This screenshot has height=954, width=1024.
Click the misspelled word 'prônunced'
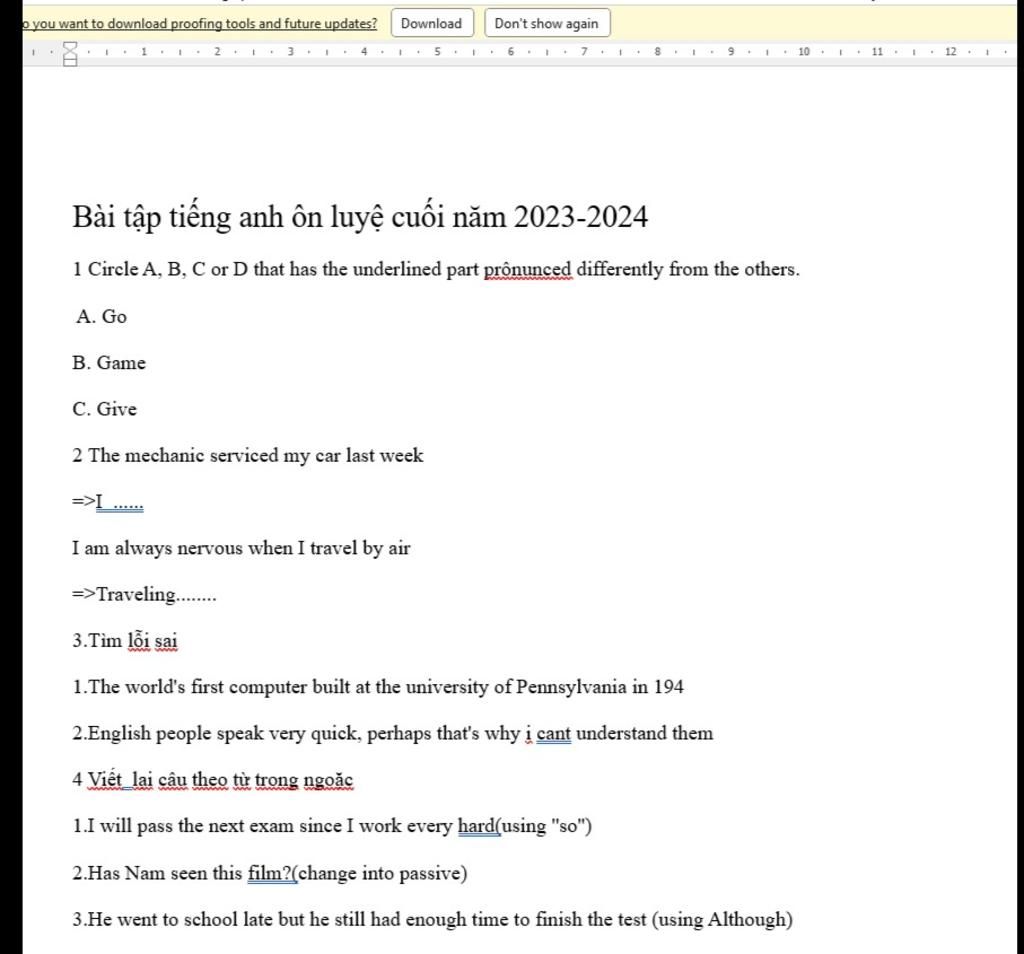tap(528, 270)
